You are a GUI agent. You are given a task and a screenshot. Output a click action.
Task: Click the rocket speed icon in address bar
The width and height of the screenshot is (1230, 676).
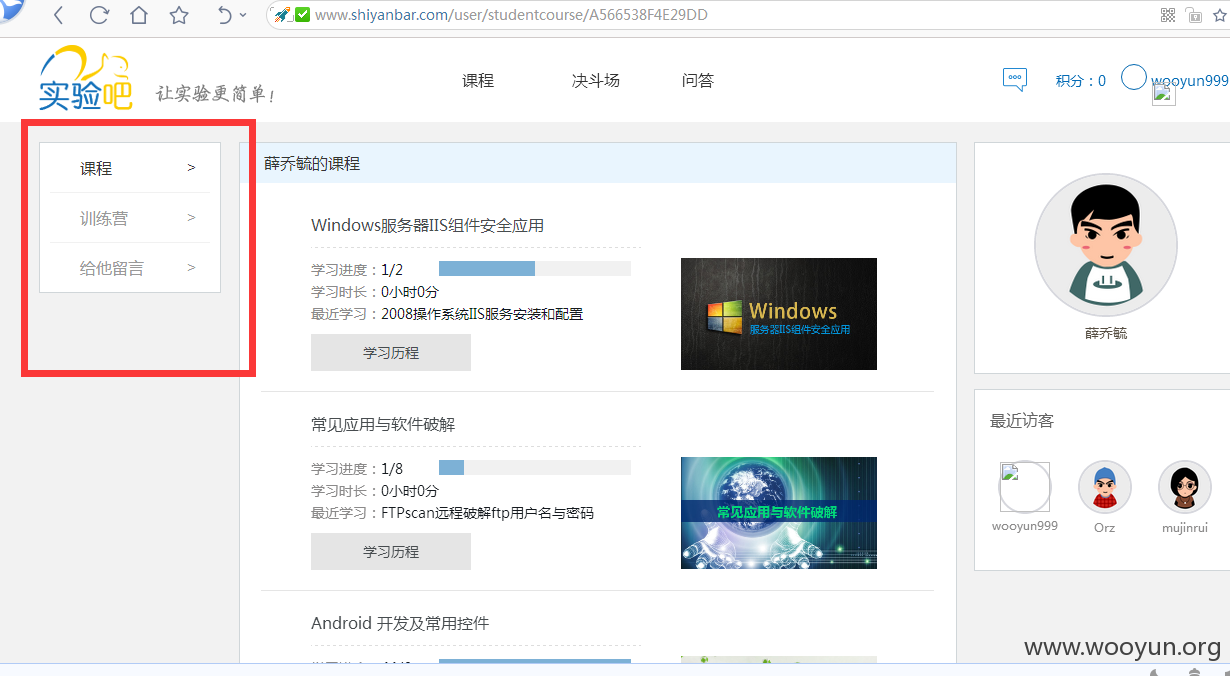coord(282,15)
